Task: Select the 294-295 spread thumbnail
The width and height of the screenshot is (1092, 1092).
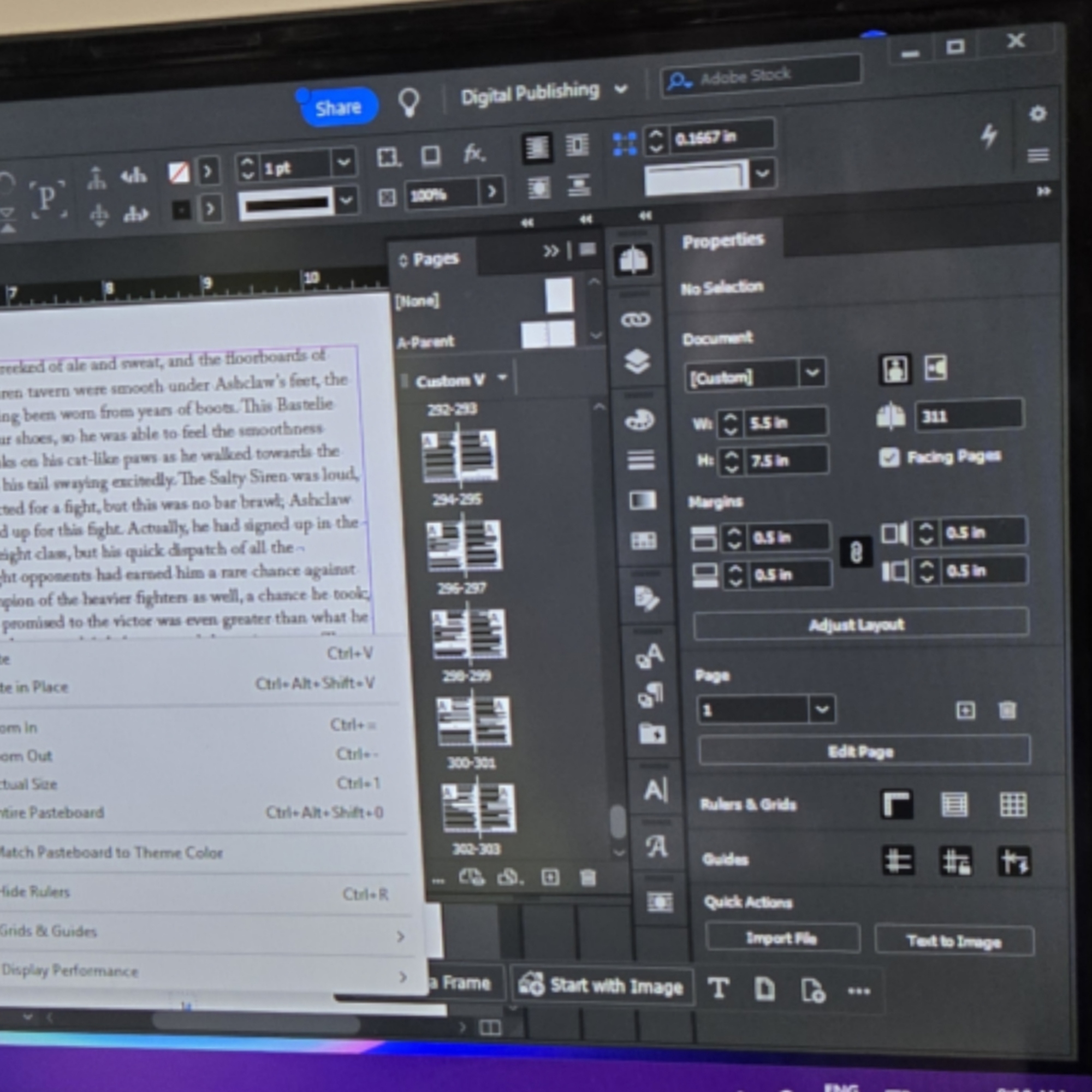Action: [x=460, y=455]
